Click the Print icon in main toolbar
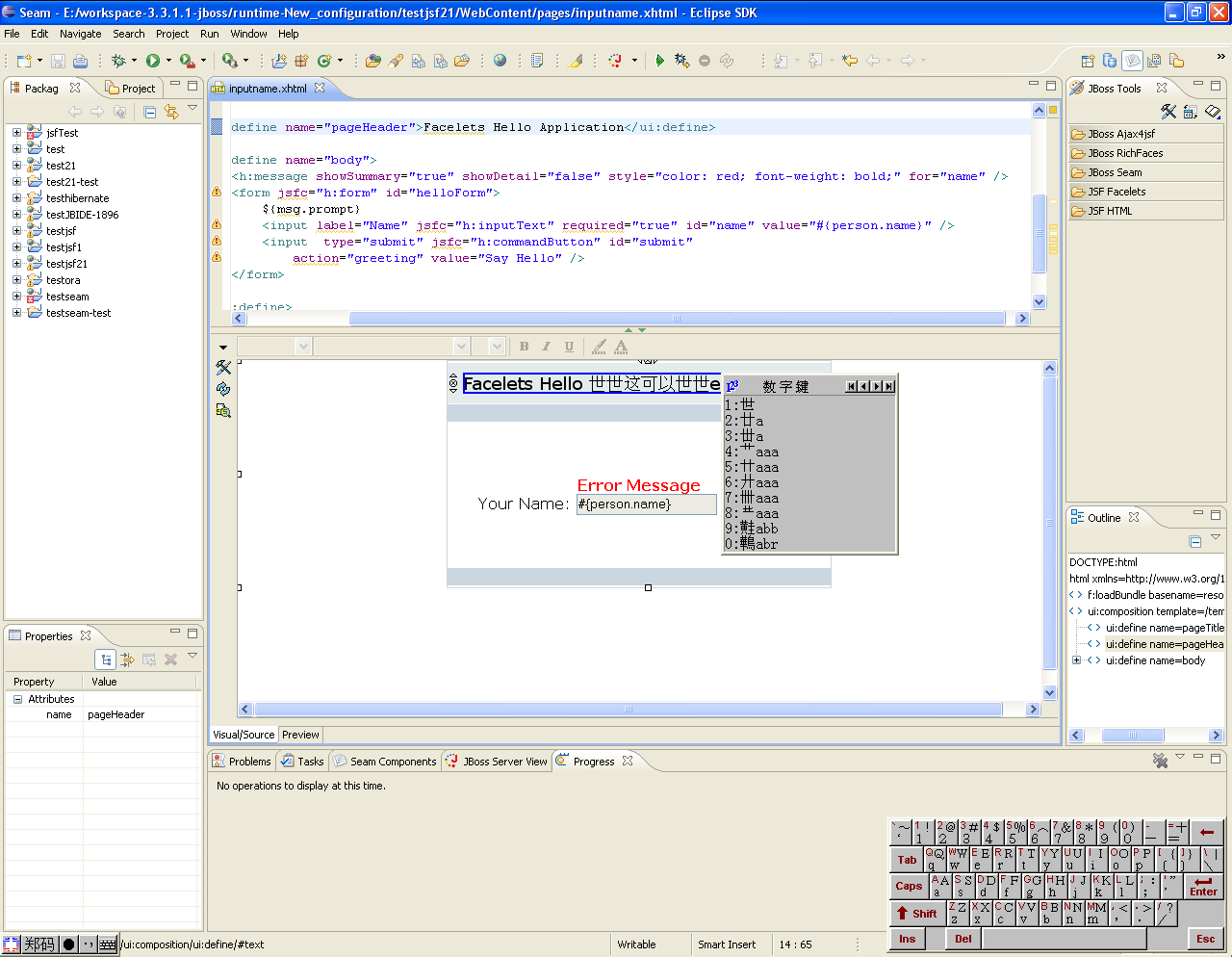This screenshot has height=957, width=1232. (80, 61)
